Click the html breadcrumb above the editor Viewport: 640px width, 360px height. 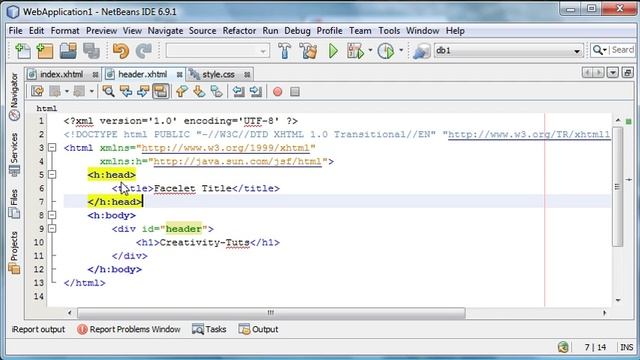pyautogui.click(x=47, y=109)
